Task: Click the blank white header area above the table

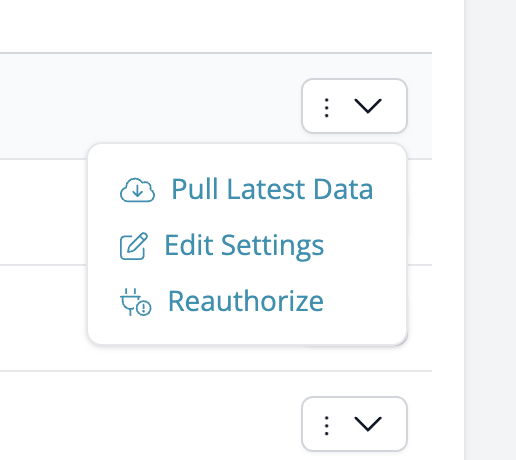Action: click(x=216, y=26)
